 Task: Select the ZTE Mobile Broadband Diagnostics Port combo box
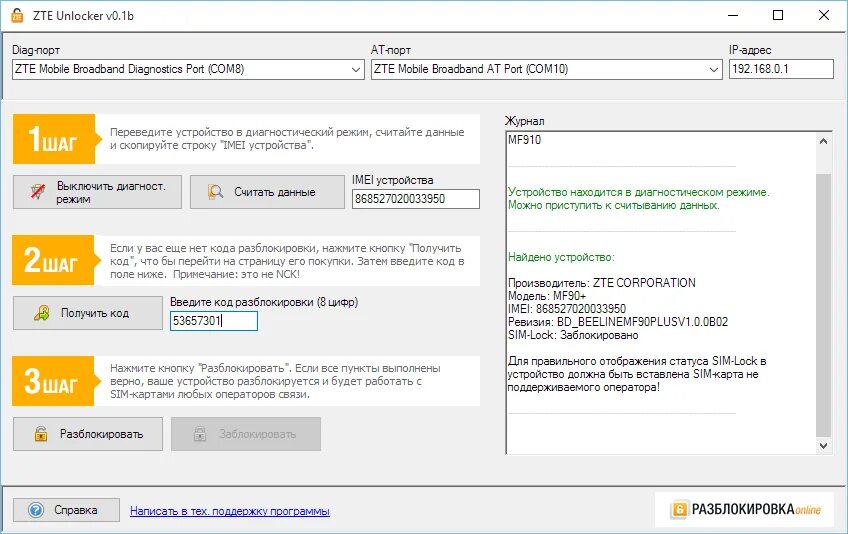point(188,69)
